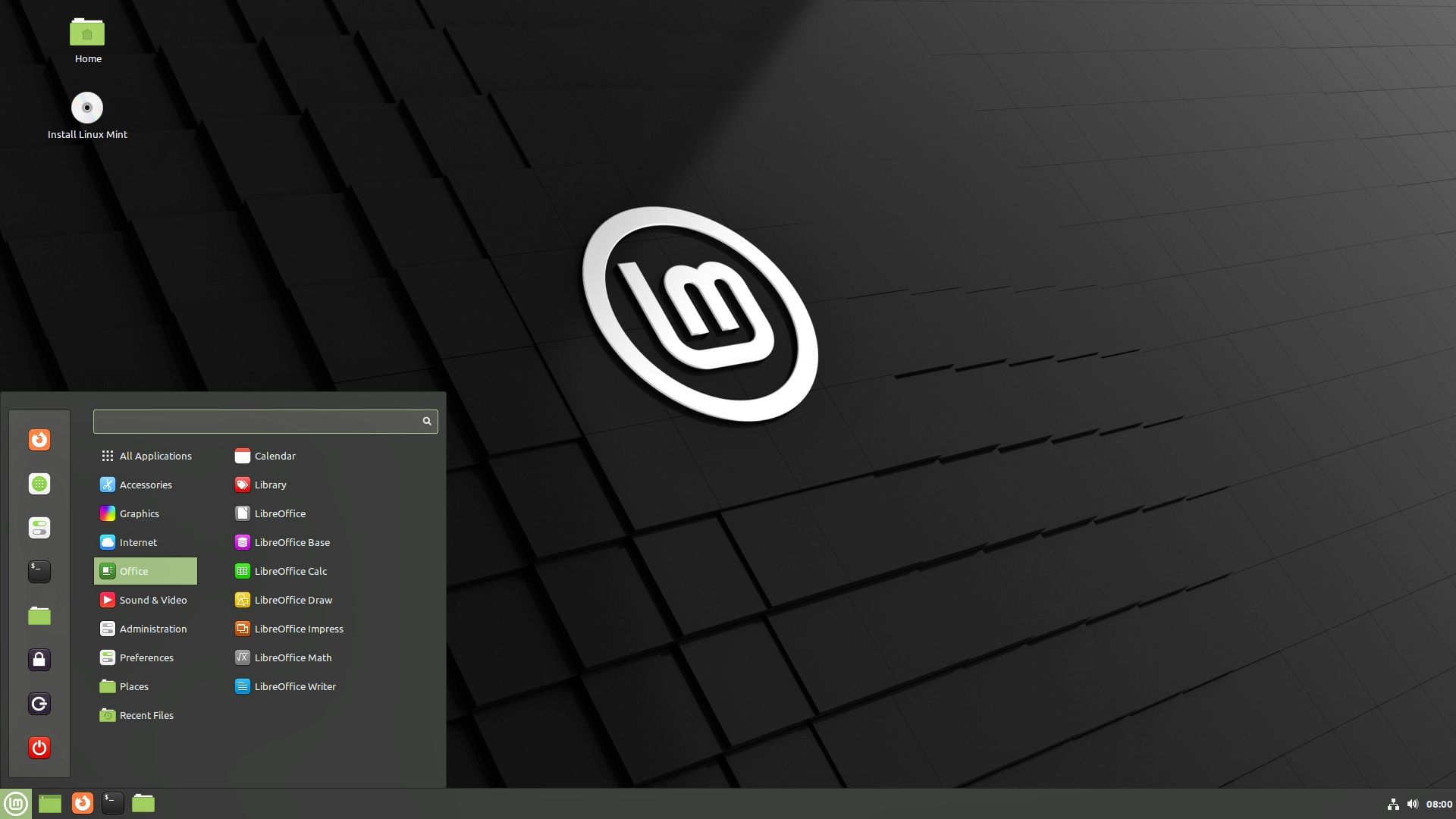Open the file manager from the menu sidebar
The width and height of the screenshot is (1456, 819).
click(x=39, y=616)
